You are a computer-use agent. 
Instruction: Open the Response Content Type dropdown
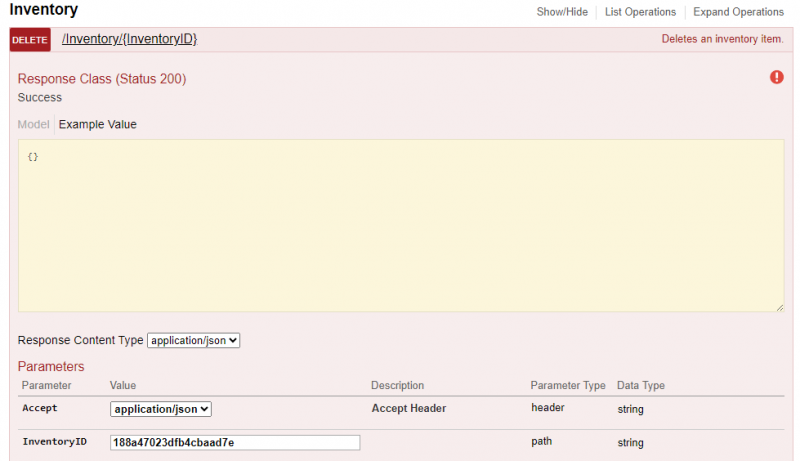click(x=194, y=340)
